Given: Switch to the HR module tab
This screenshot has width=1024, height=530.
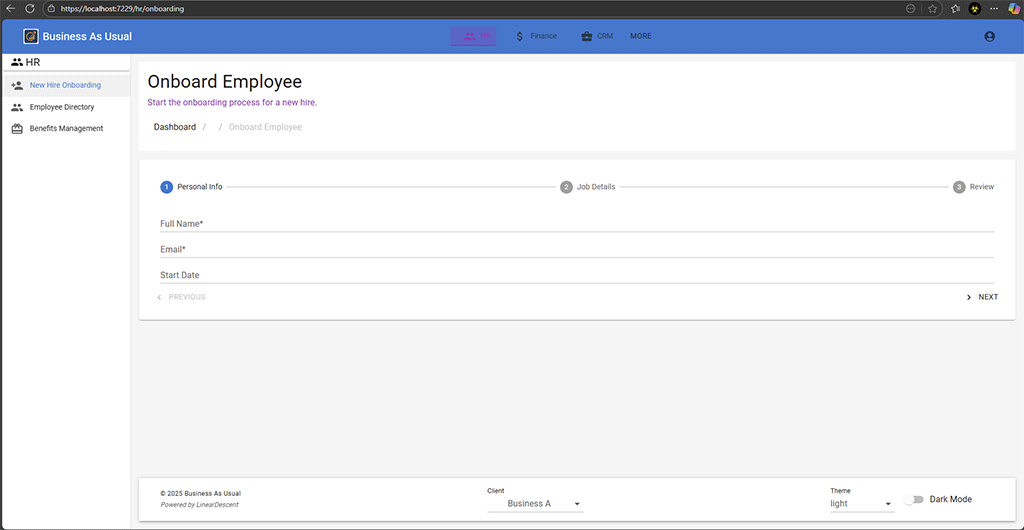Looking at the screenshot, I should [x=474, y=36].
